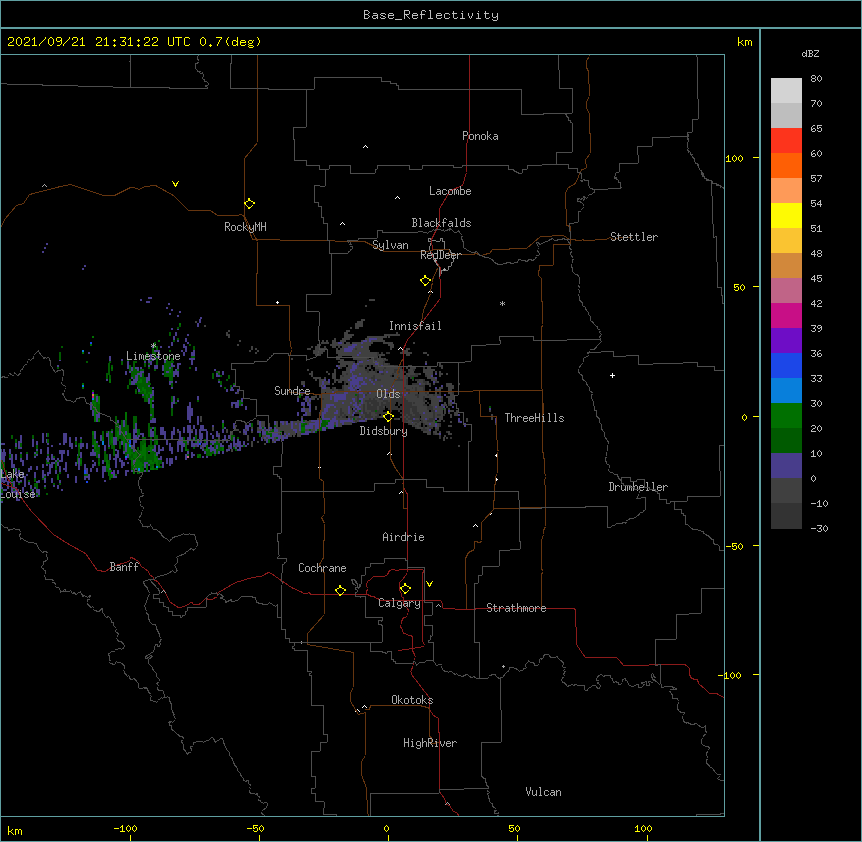
Task: Click the yellow diamond marker below RedDeer
Action: click(426, 281)
